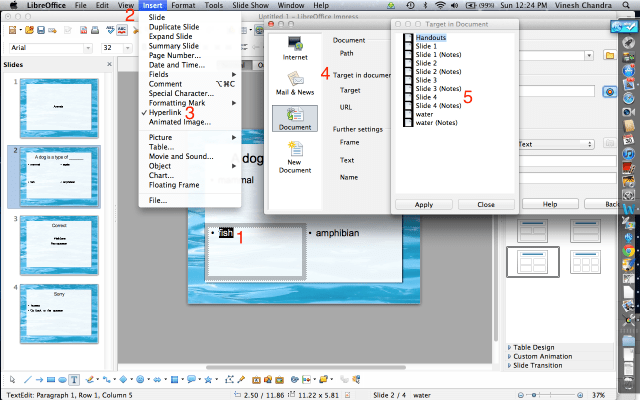Toggle the Slide 1 checkbox in target list
640x400 pixels.
pos(408,47)
